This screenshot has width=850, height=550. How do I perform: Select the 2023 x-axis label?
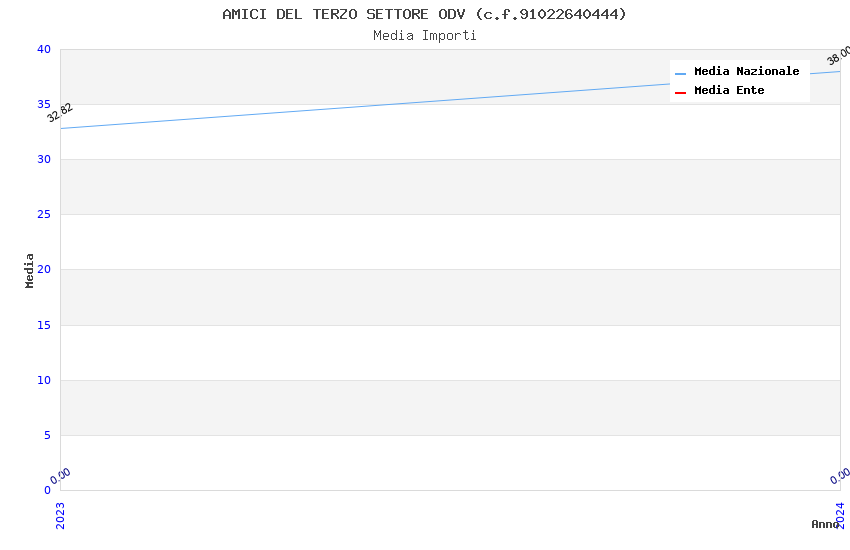tap(60, 515)
